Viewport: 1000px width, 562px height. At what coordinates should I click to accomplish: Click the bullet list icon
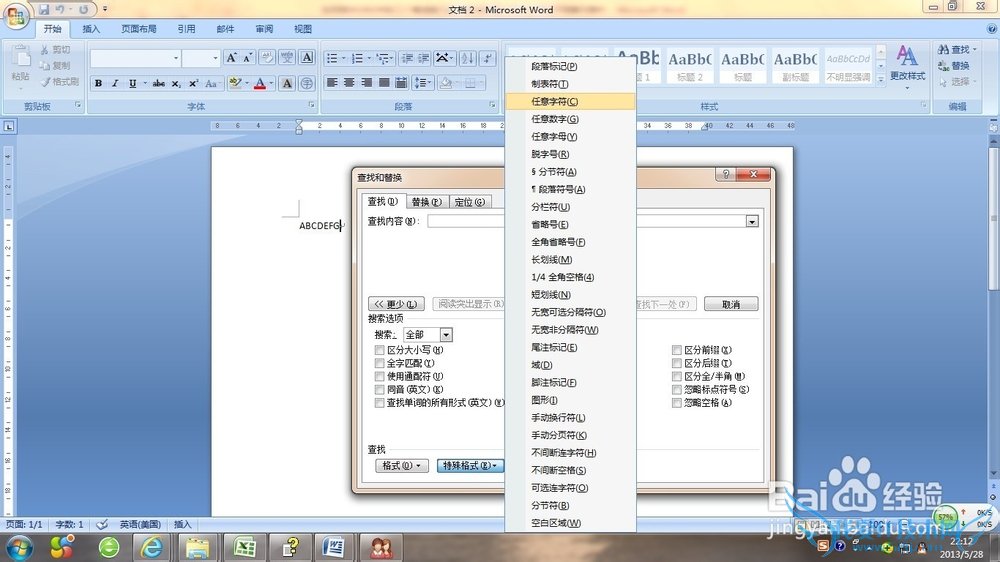coord(332,58)
